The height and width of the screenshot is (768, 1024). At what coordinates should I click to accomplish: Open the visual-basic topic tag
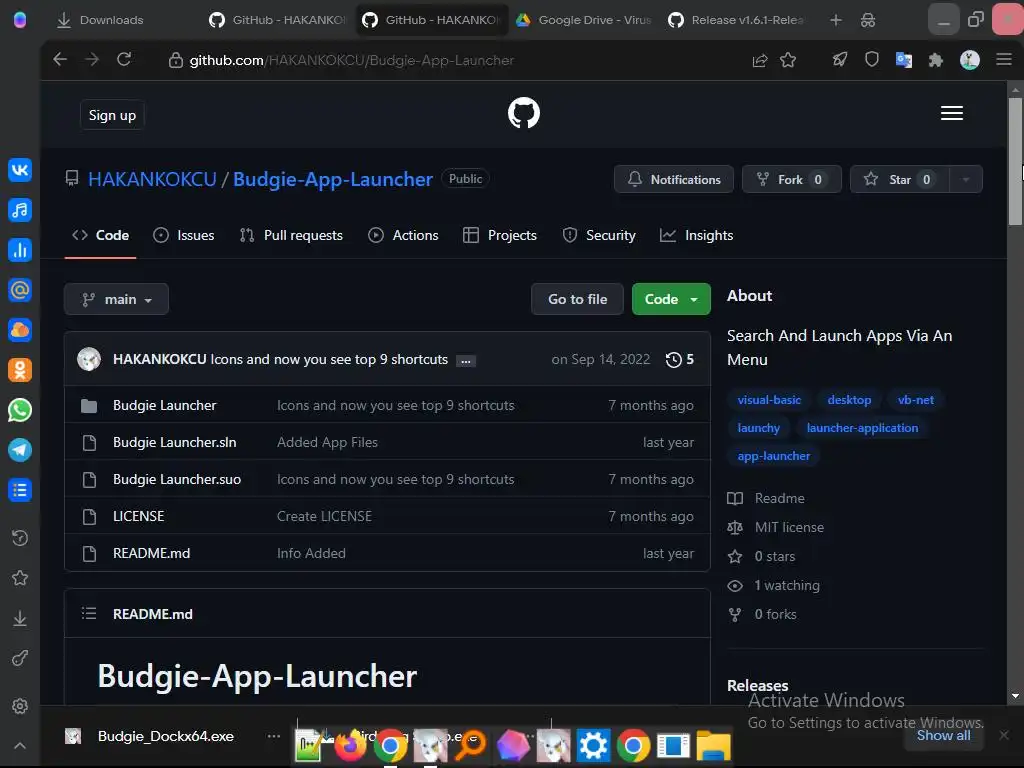pos(769,400)
